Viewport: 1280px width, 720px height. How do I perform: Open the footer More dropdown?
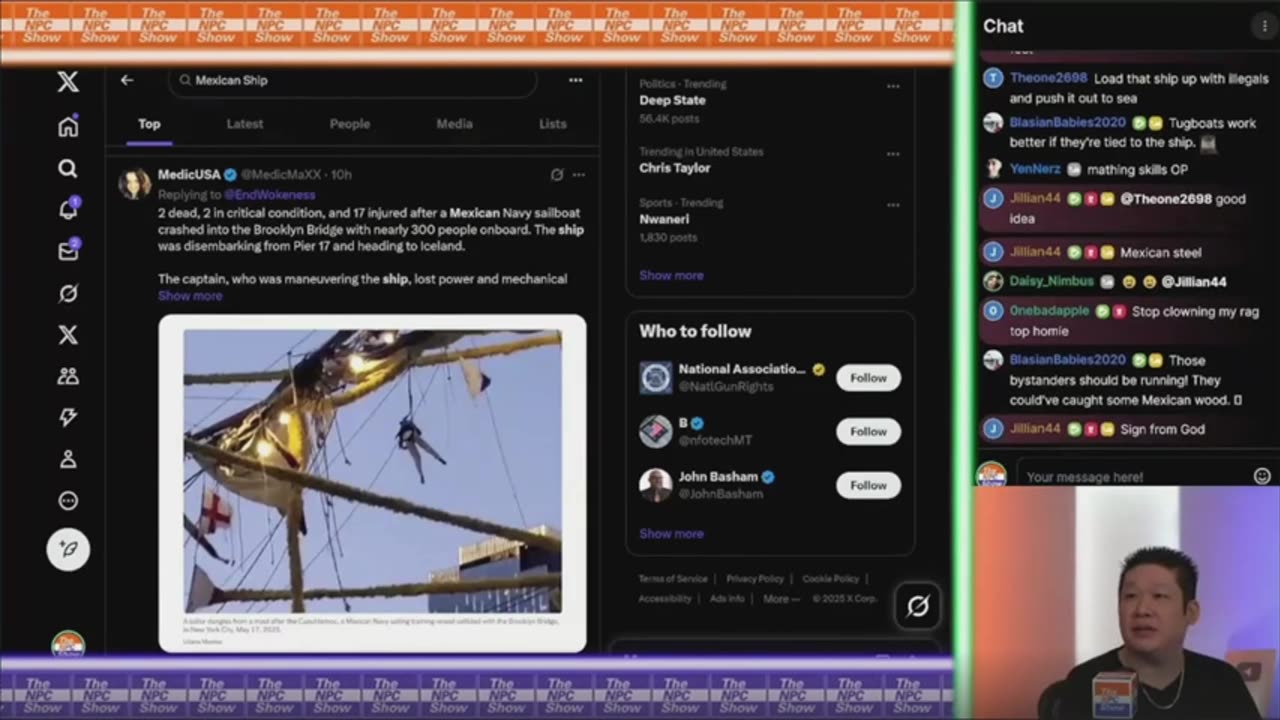781,599
